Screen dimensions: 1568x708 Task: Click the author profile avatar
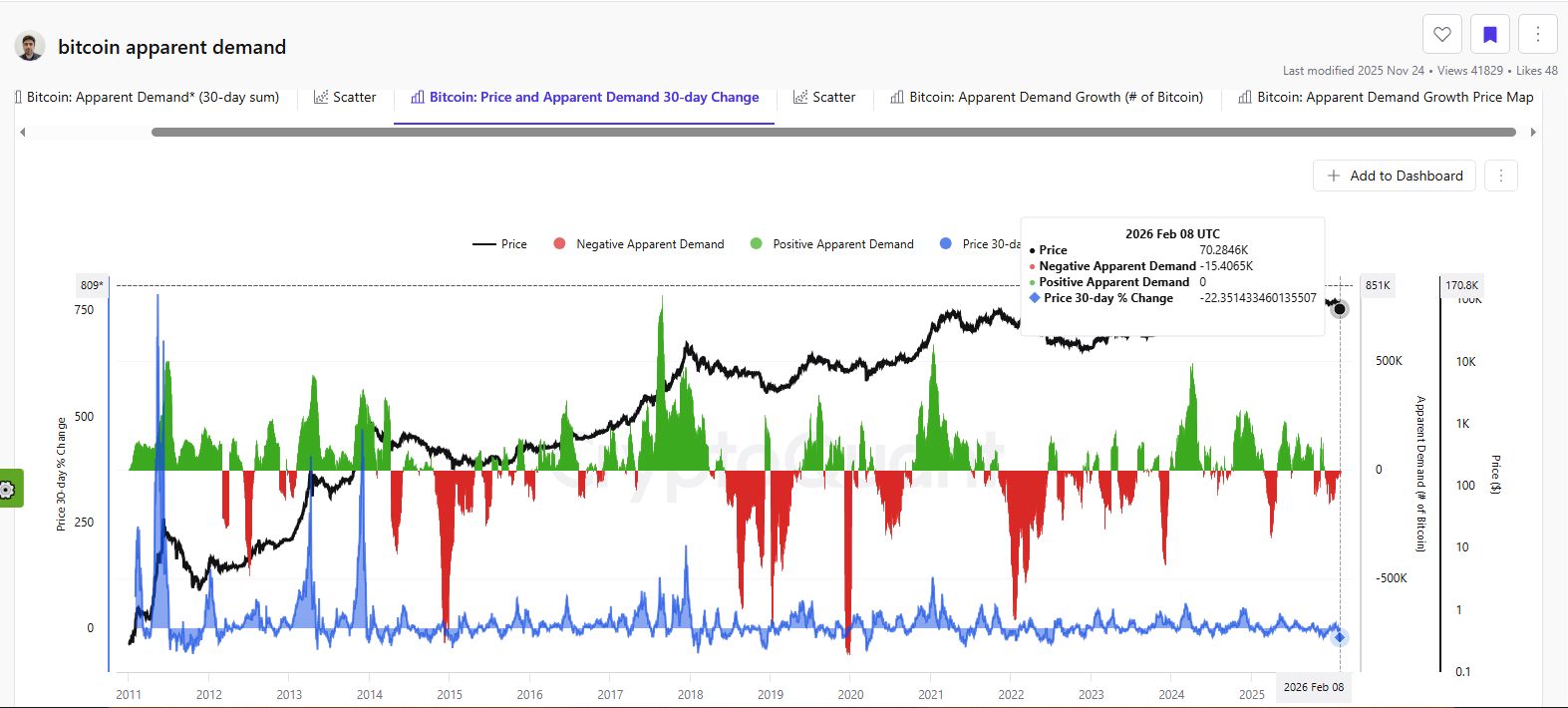(x=30, y=47)
